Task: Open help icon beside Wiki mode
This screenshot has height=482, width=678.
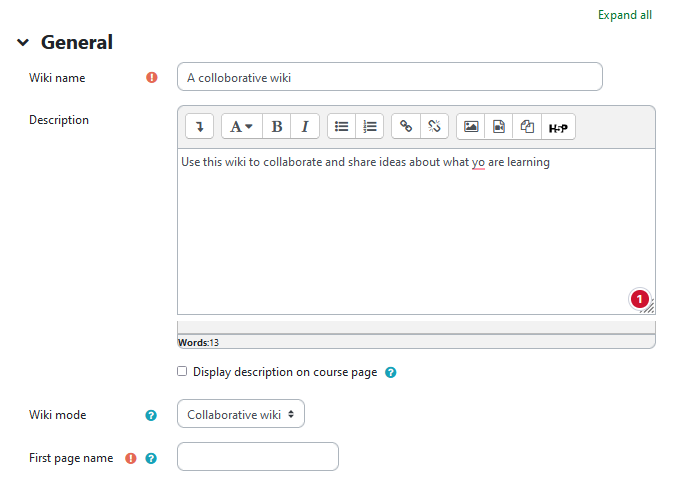Action: (151, 415)
